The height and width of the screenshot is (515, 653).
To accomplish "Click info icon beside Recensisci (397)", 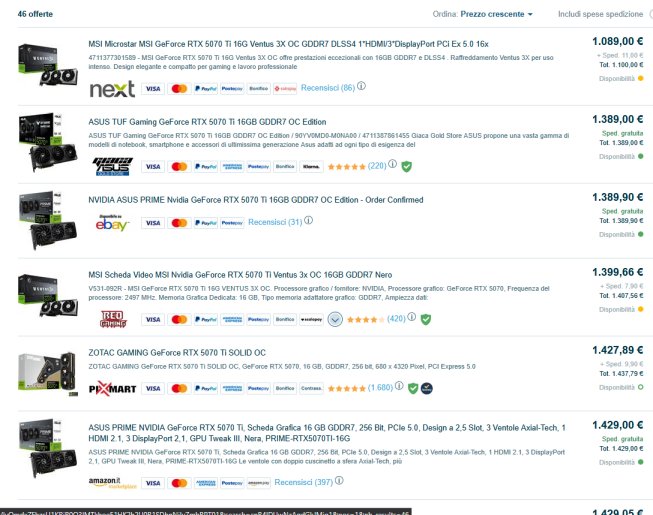I will (339, 480).
